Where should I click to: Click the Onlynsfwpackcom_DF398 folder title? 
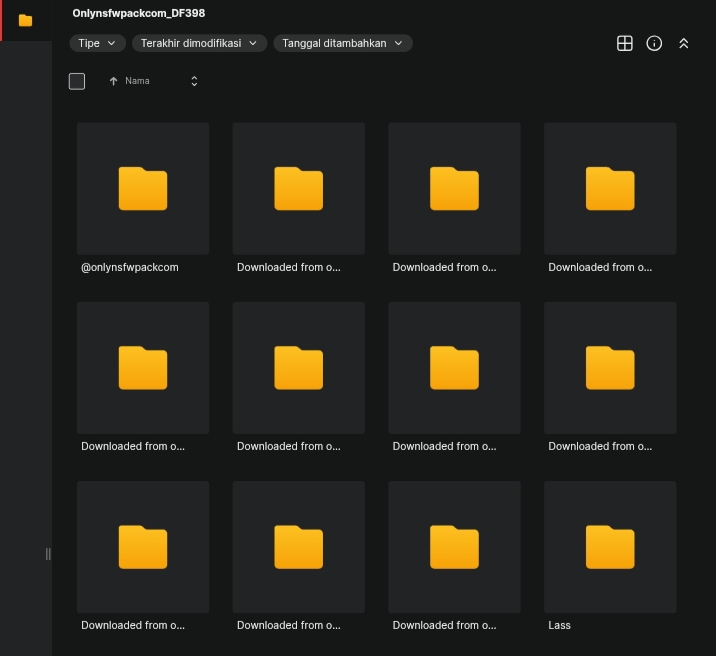[139, 13]
